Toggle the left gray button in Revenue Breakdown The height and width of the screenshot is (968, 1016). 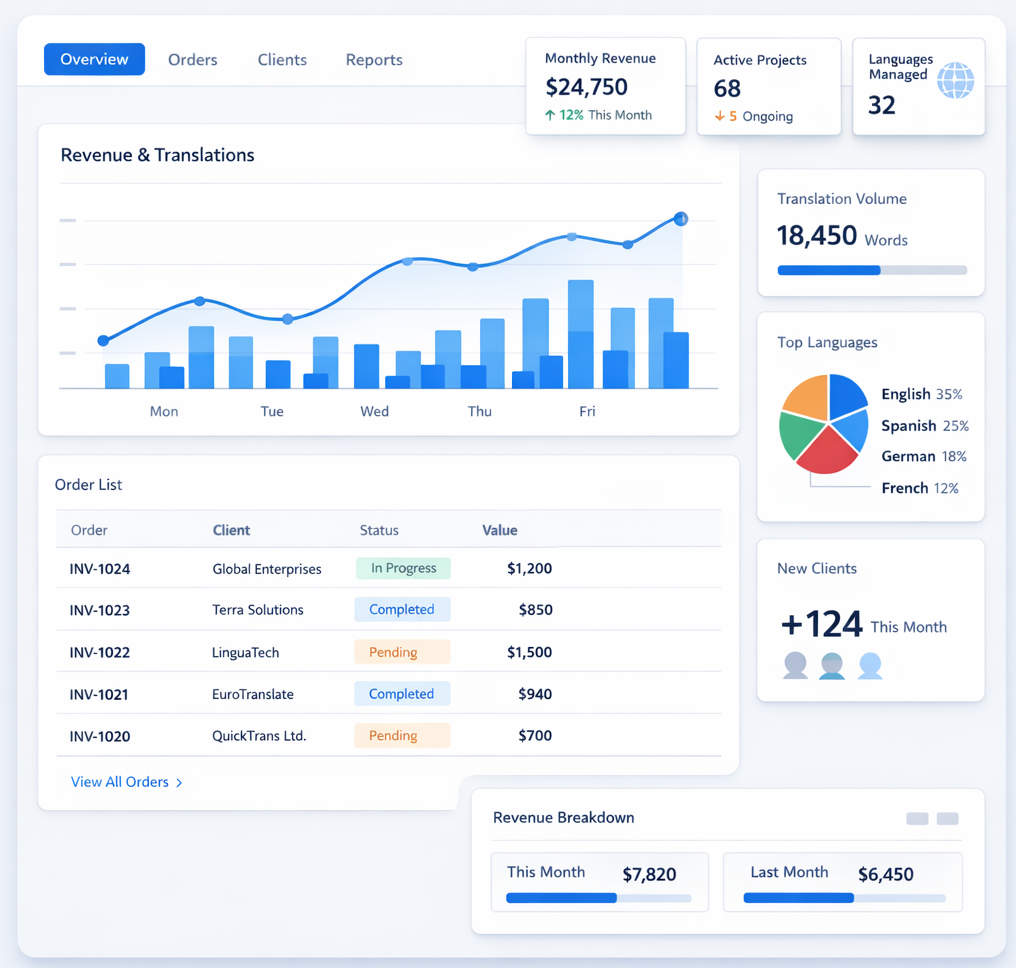[917, 819]
